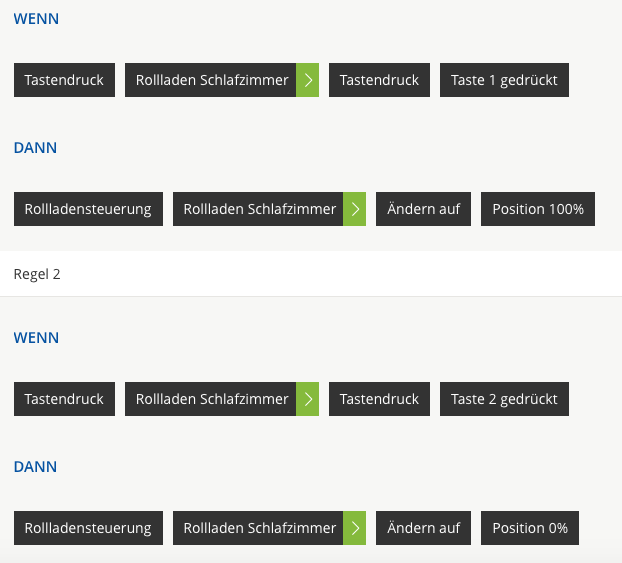Click green chevron in Regel 2 DANN row
The height and width of the screenshot is (563, 622).
[x=355, y=528]
